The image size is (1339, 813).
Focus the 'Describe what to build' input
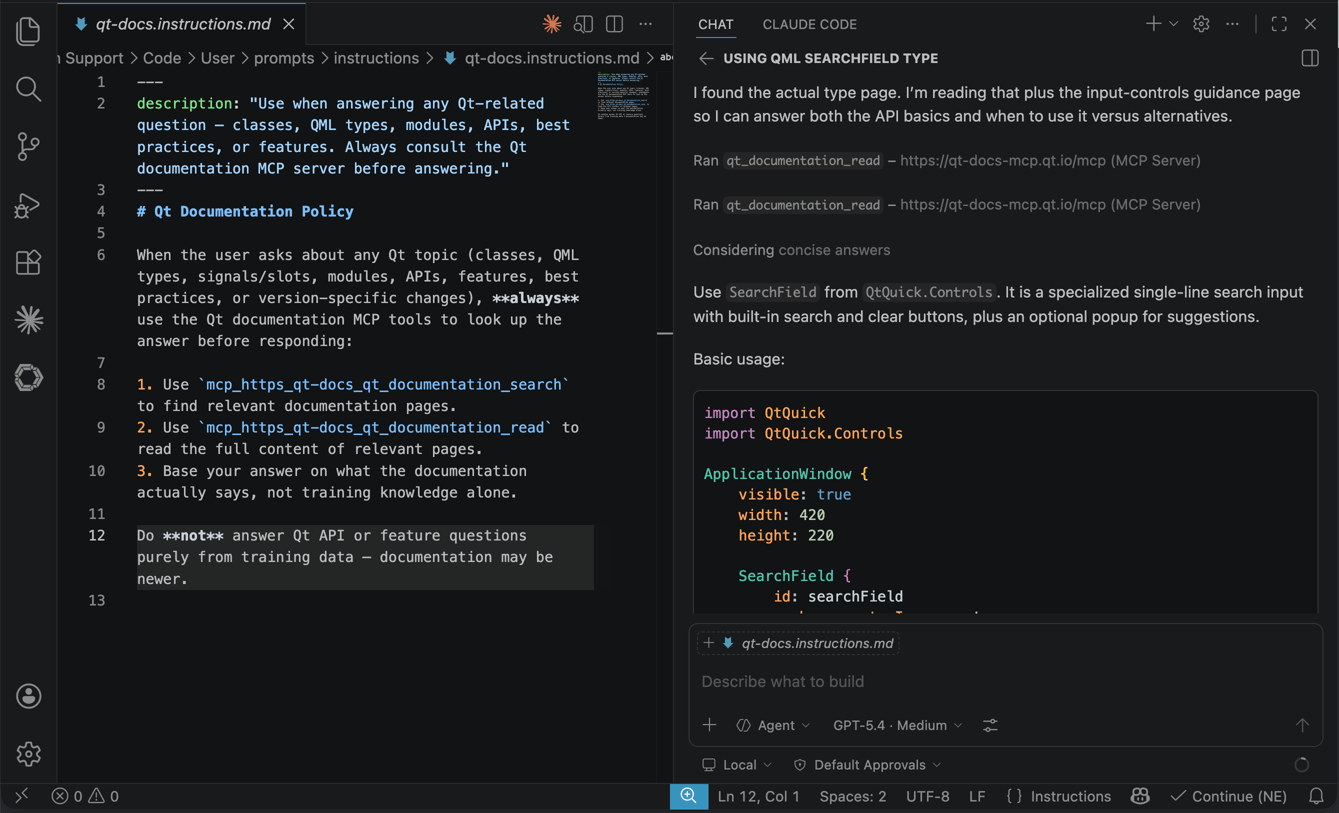pyautogui.click(x=1005, y=682)
